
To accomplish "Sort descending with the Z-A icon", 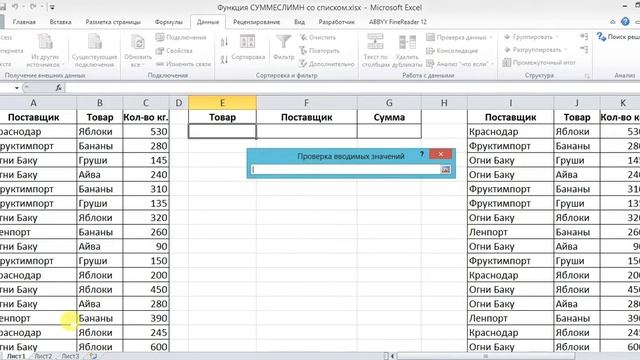I will (224, 60).
